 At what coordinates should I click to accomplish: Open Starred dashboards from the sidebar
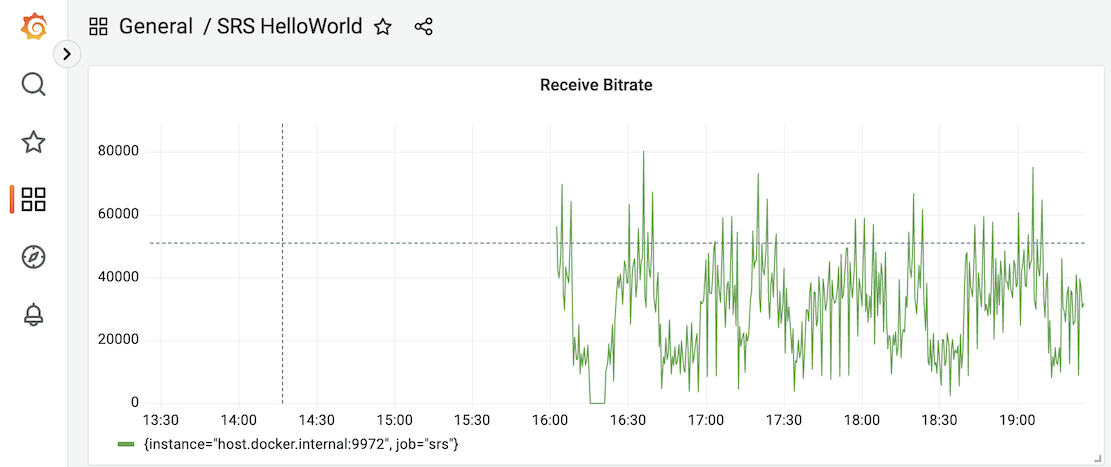[33, 142]
